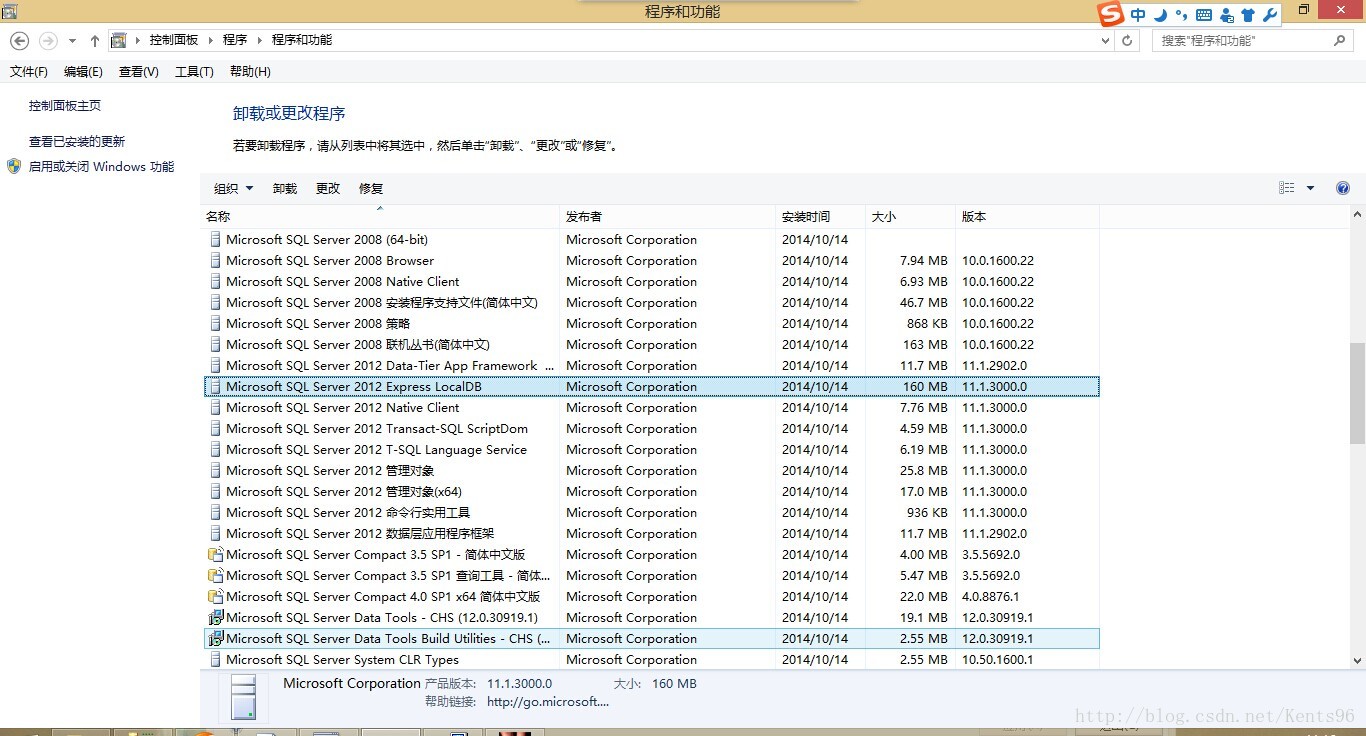
Task: Expand the chevron after 程序 breadcrumb
Action: coord(260,40)
